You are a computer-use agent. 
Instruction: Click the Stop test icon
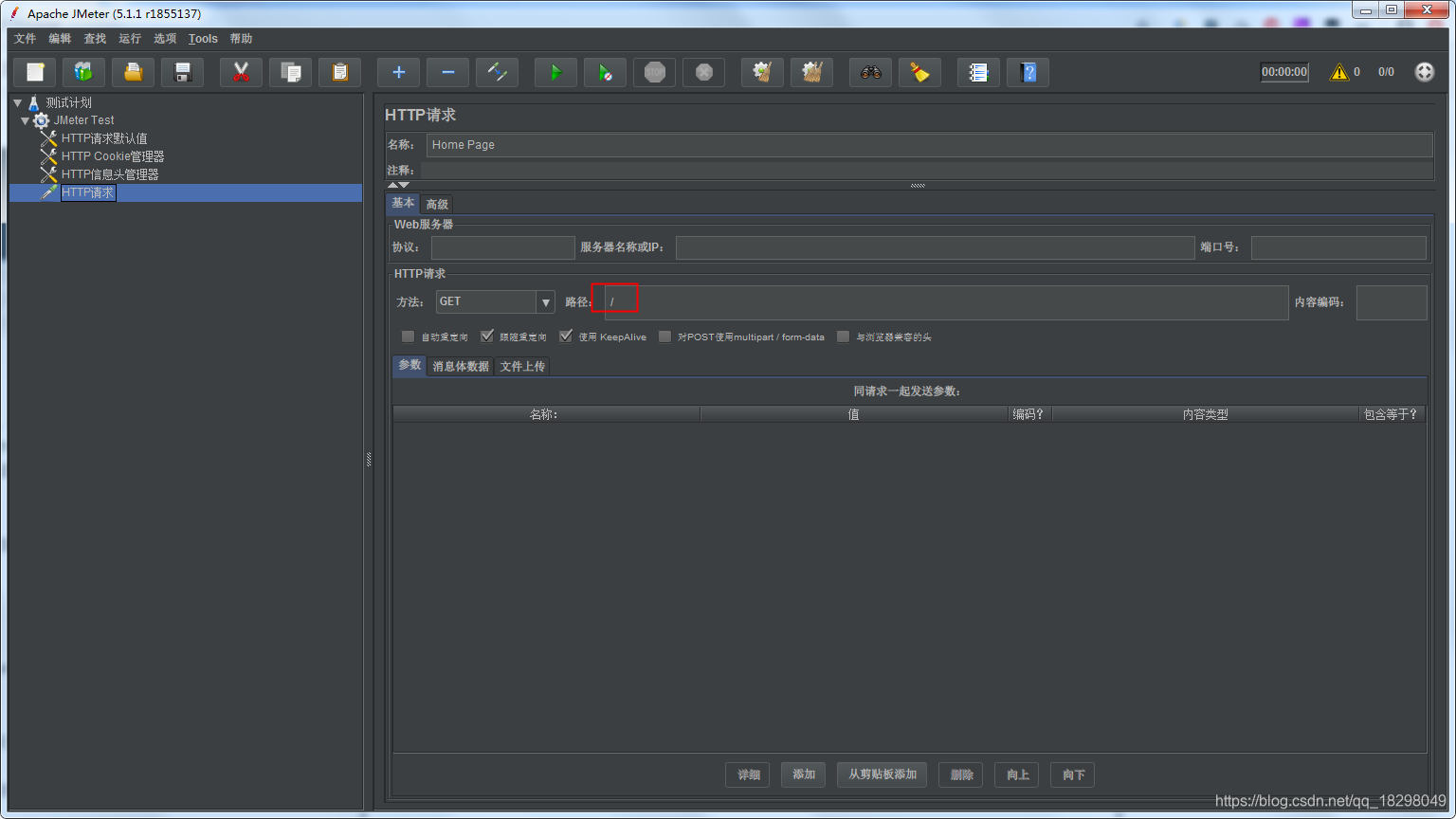[655, 72]
